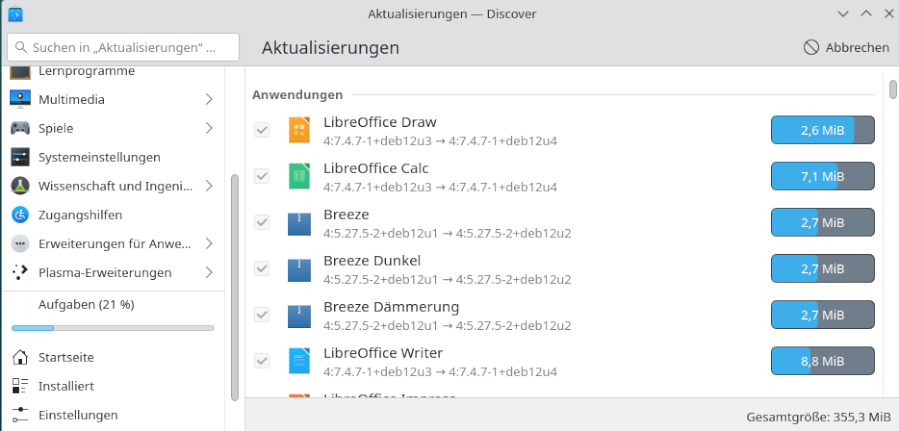Click the Systemeinstellungen category icon

(20, 157)
